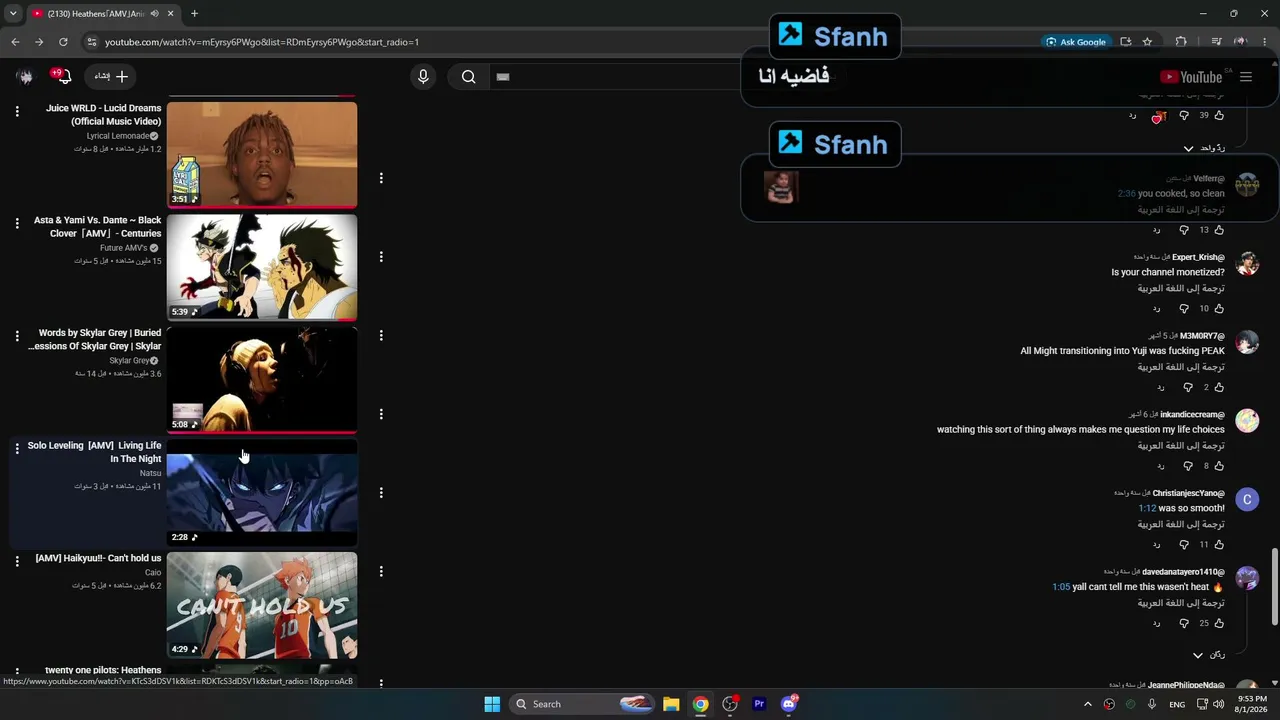This screenshot has height=720, width=1280.
Task: Click the YouTube search magnifier button
Action: pyautogui.click(x=468, y=77)
